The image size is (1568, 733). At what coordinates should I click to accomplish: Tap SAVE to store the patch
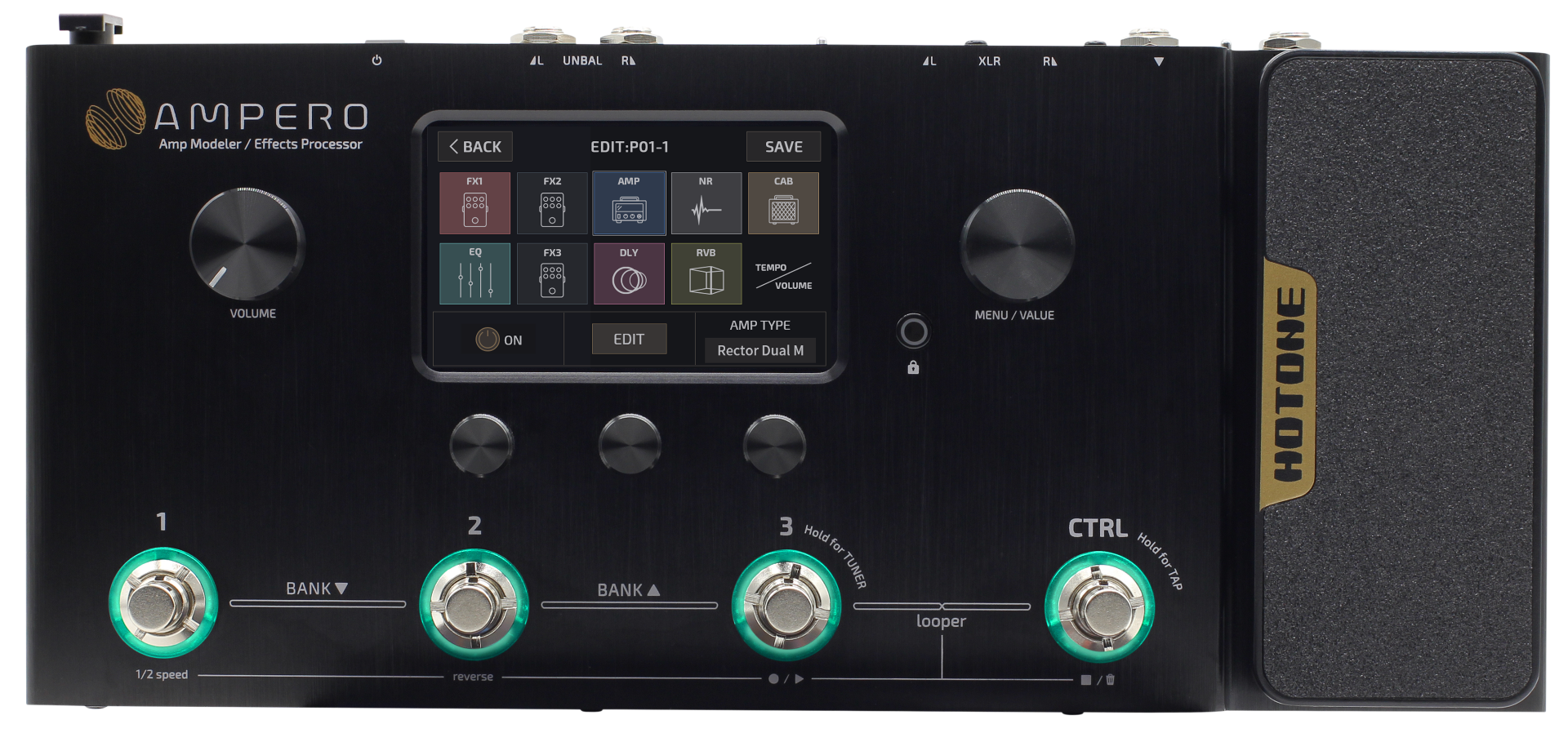pos(783,147)
